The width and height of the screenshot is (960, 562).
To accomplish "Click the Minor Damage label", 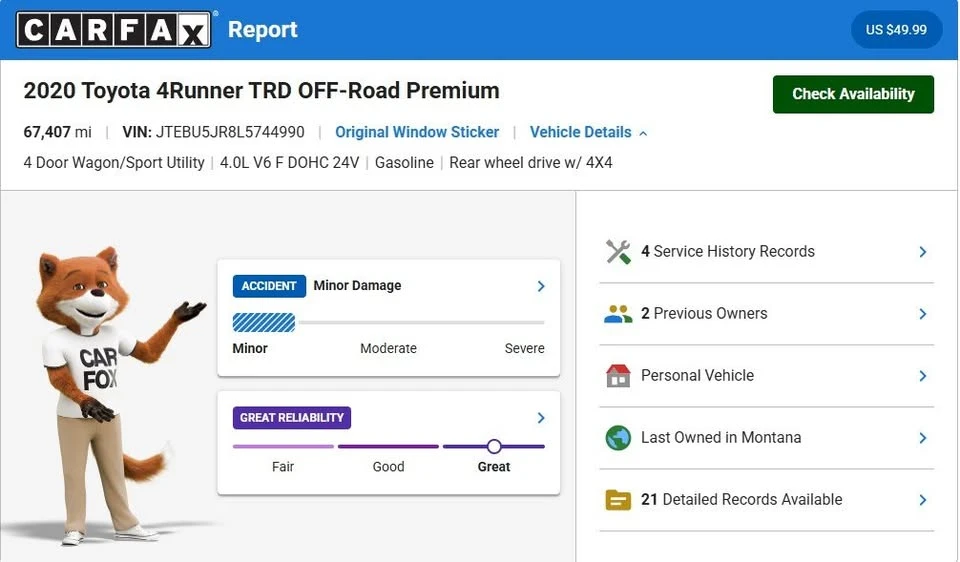I will pyautogui.click(x=357, y=285).
